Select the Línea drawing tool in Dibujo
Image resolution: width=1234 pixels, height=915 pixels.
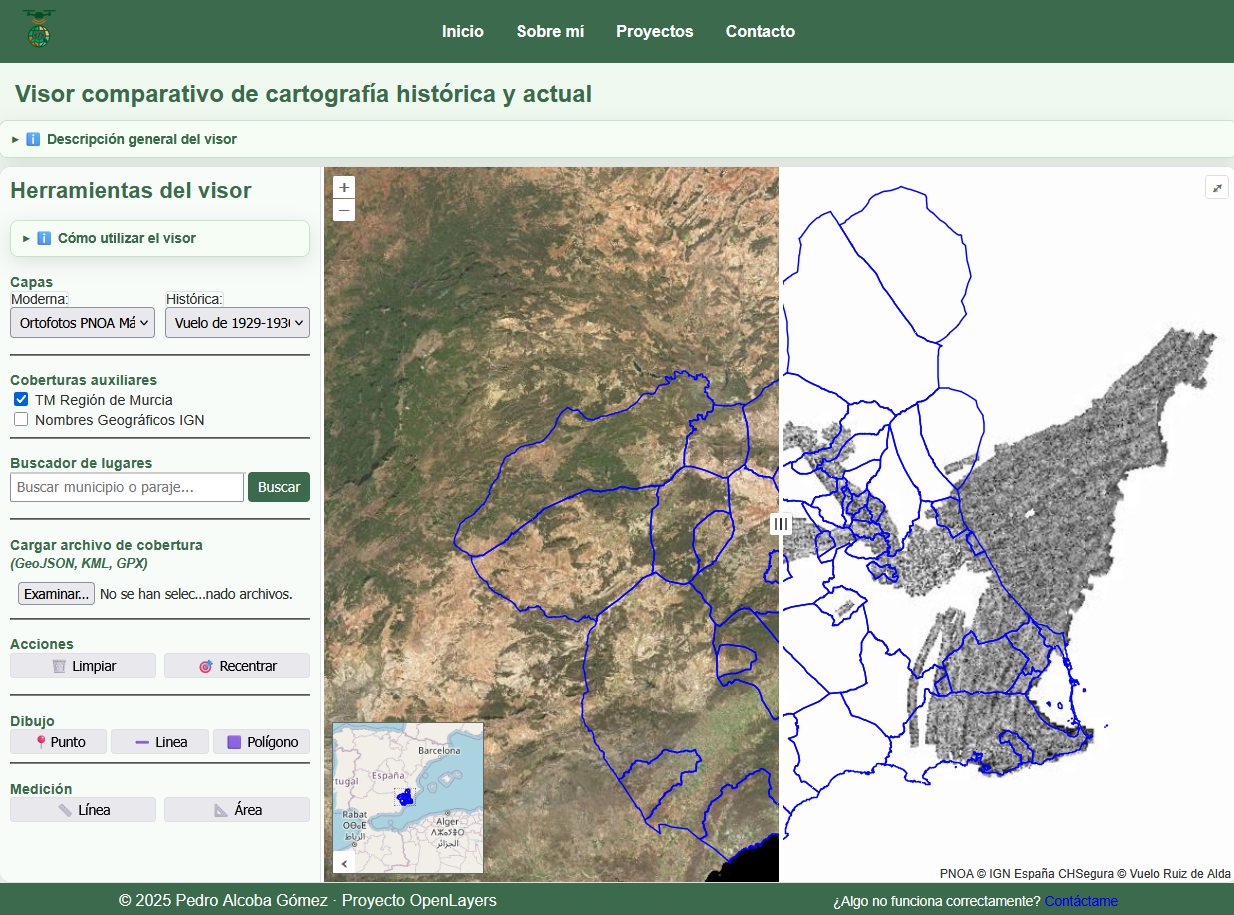click(160, 742)
